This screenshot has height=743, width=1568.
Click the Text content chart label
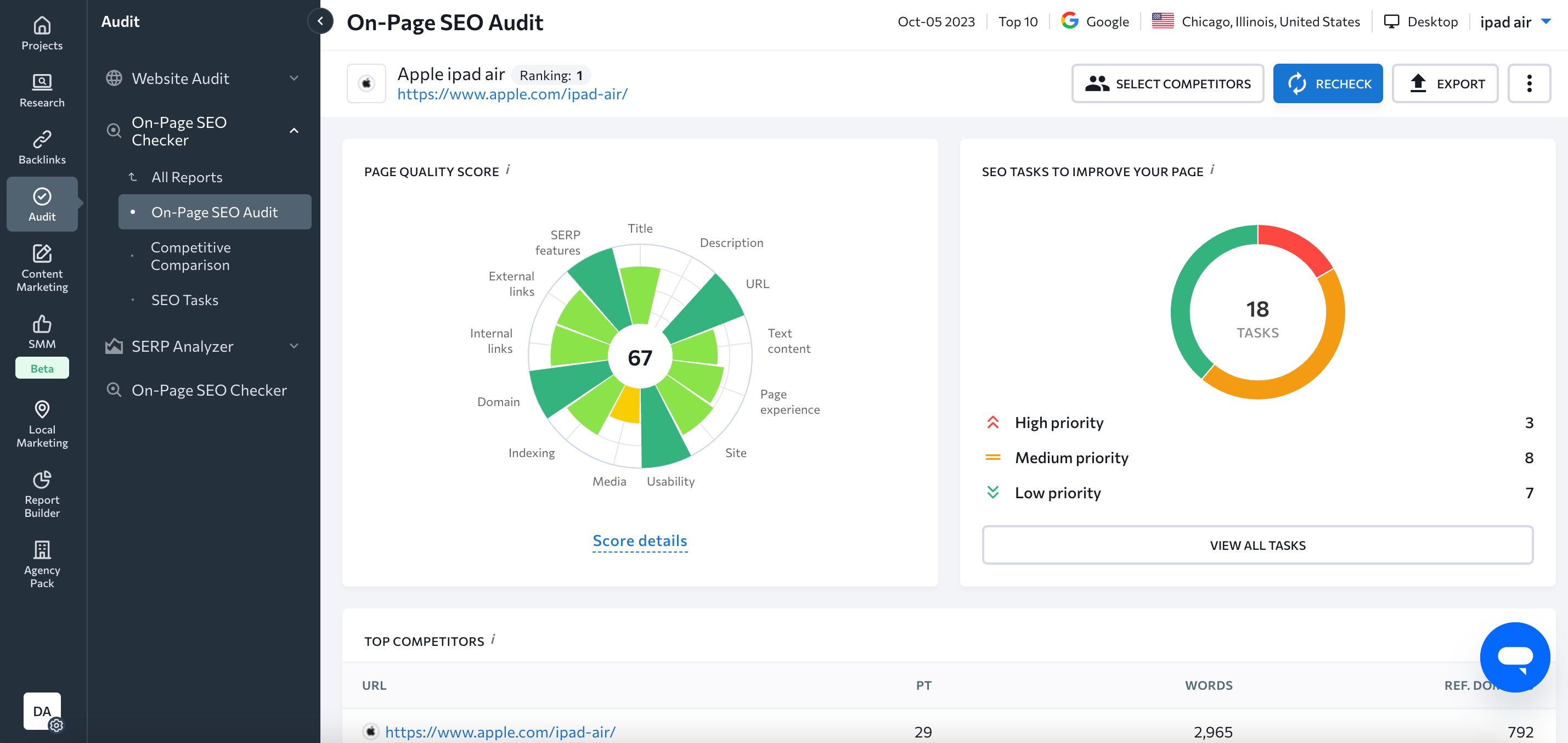(x=788, y=341)
